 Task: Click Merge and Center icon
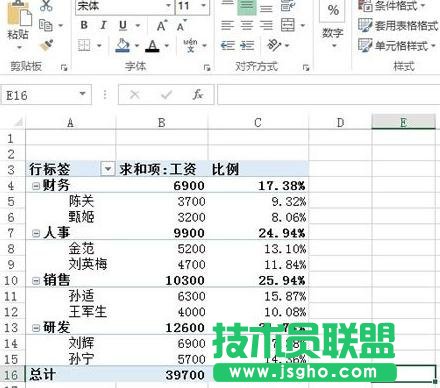coord(288,25)
